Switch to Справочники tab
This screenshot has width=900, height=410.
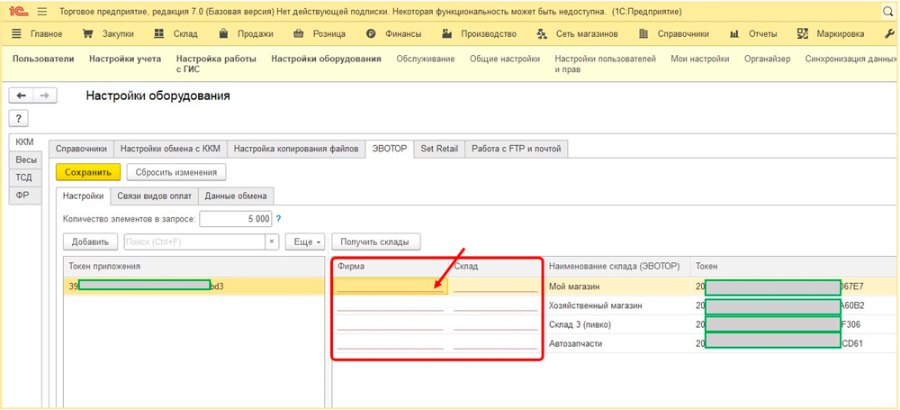click(x=81, y=149)
